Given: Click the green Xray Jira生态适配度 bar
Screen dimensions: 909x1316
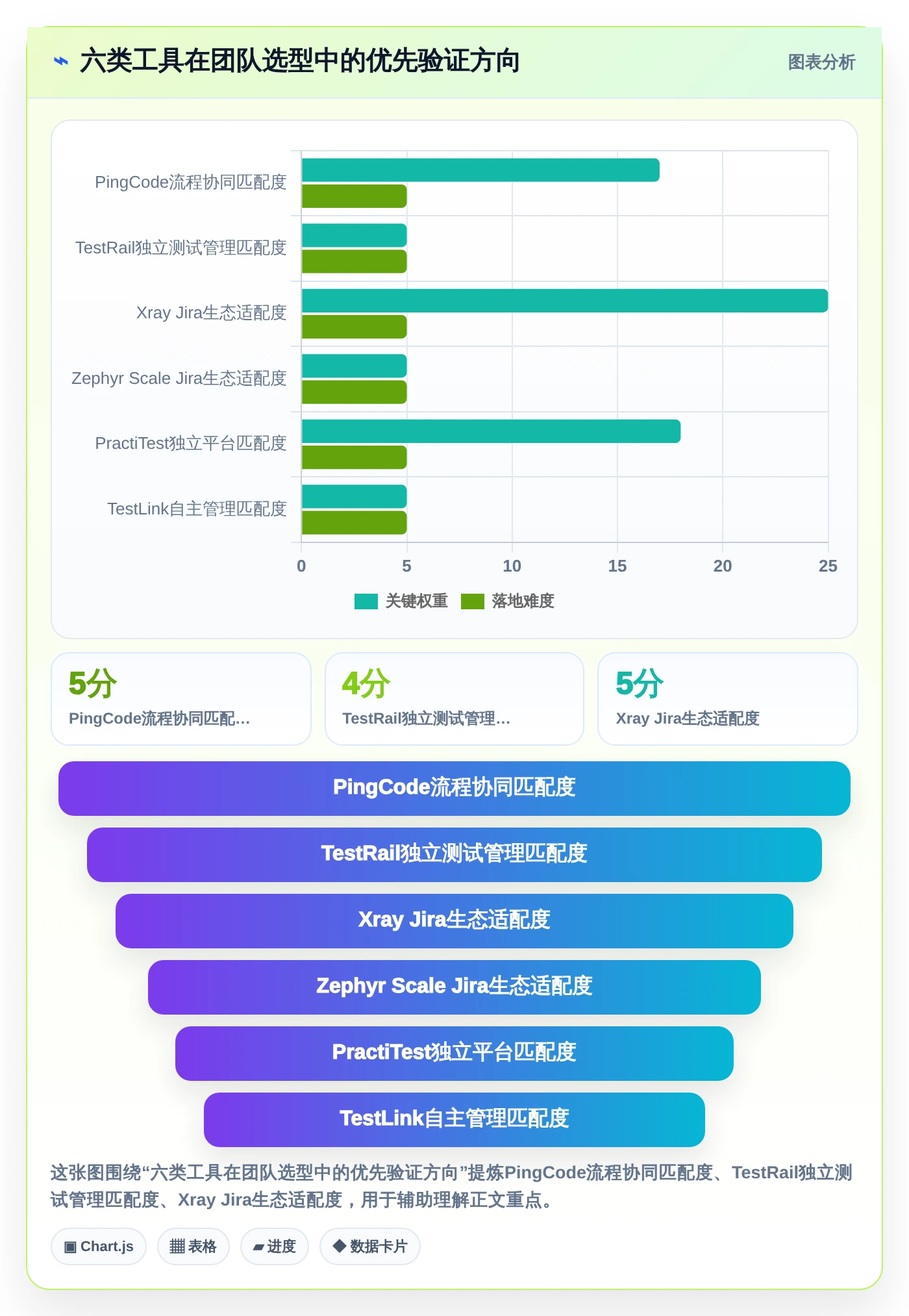Looking at the screenshot, I should point(355,327).
